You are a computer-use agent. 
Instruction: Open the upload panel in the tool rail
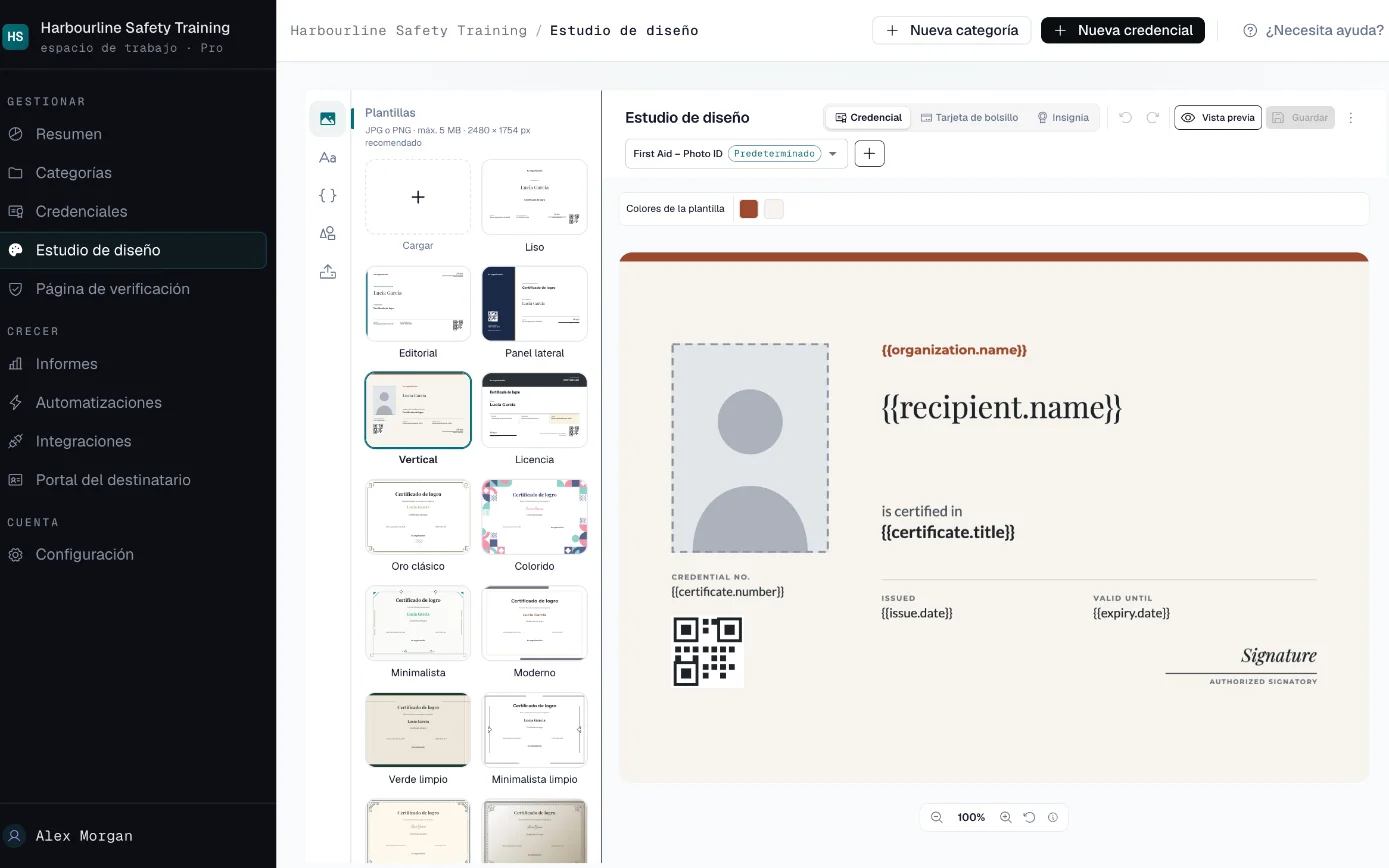pos(327,271)
